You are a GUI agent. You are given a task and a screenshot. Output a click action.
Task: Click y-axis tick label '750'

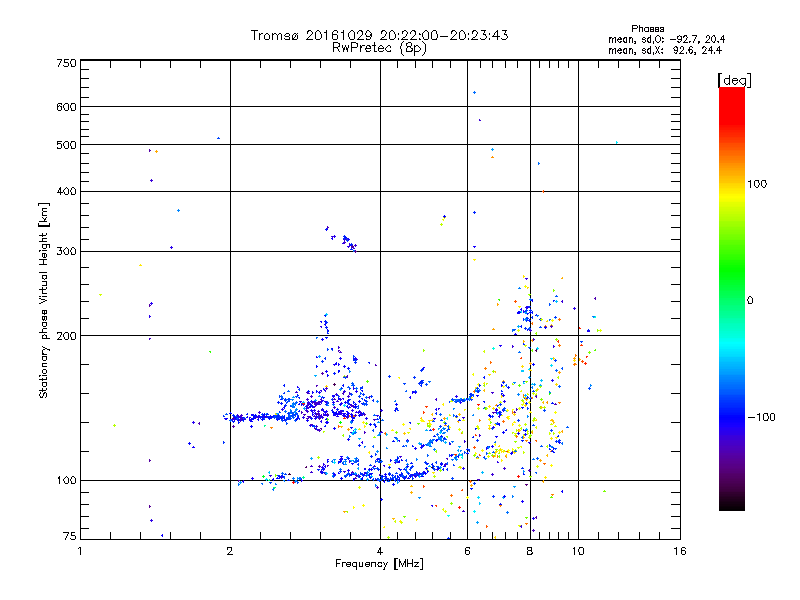(x=66, y=63)
